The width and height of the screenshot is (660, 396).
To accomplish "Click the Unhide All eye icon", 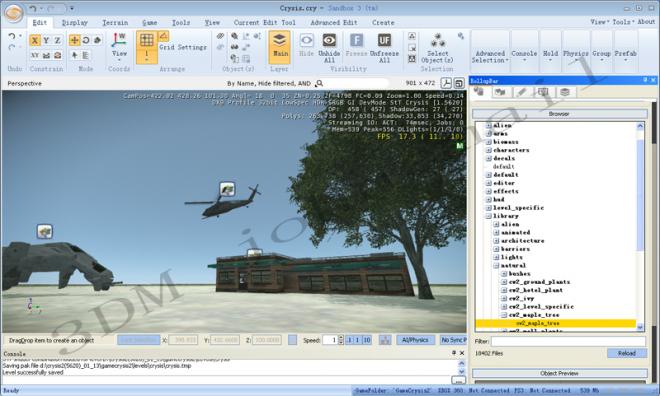I will coord(329,40).
